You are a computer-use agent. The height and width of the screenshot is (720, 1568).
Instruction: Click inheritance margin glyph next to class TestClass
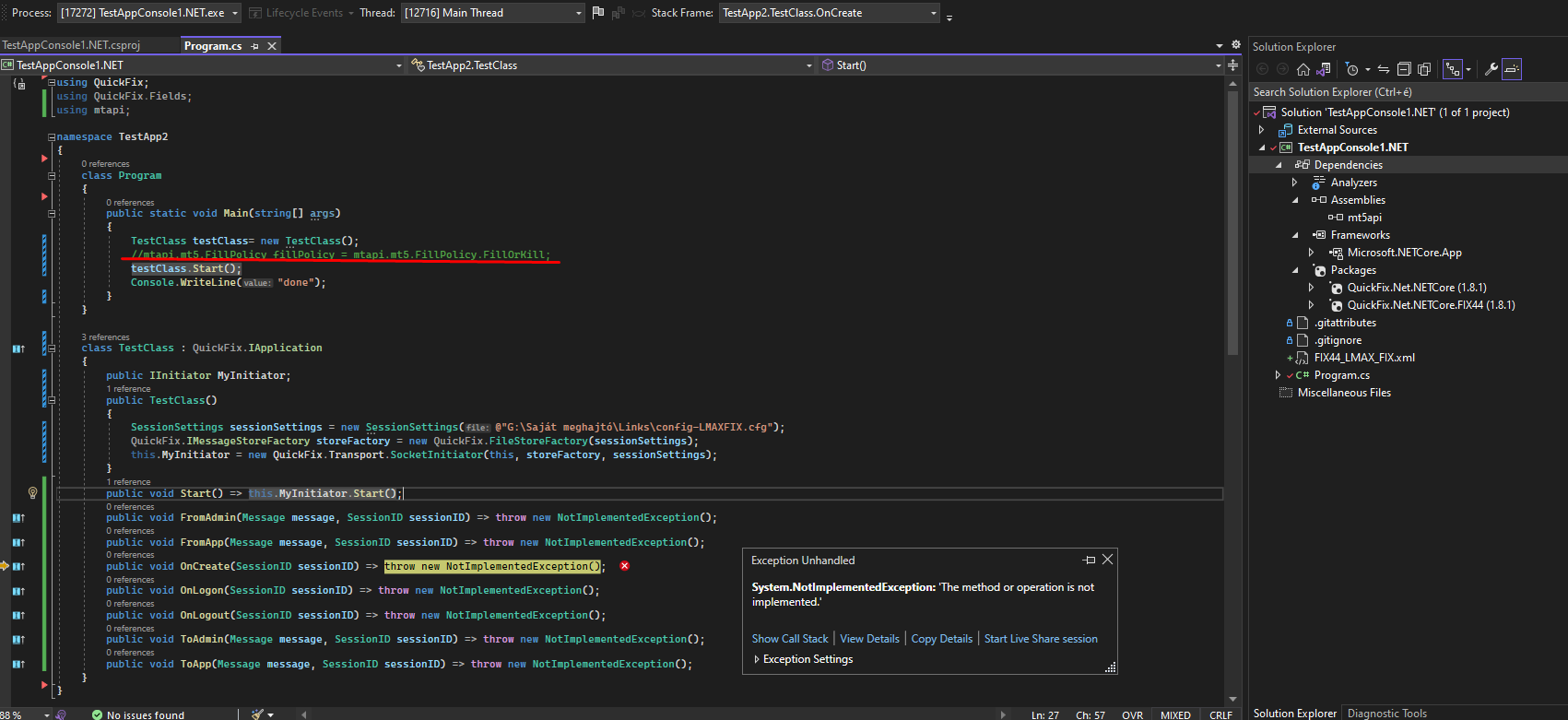tap(18, 348)
